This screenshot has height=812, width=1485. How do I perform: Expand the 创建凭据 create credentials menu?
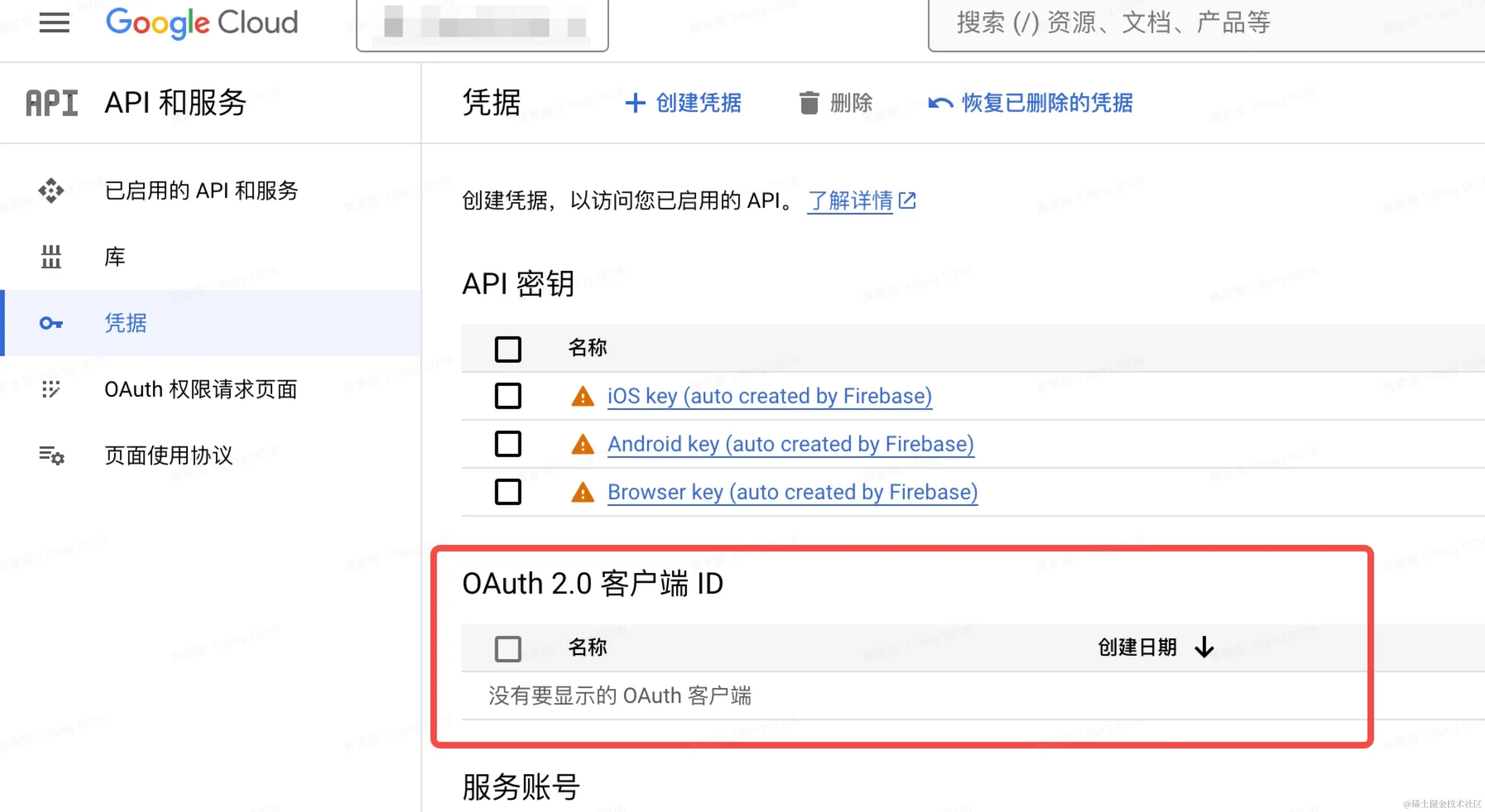point(684,103)
